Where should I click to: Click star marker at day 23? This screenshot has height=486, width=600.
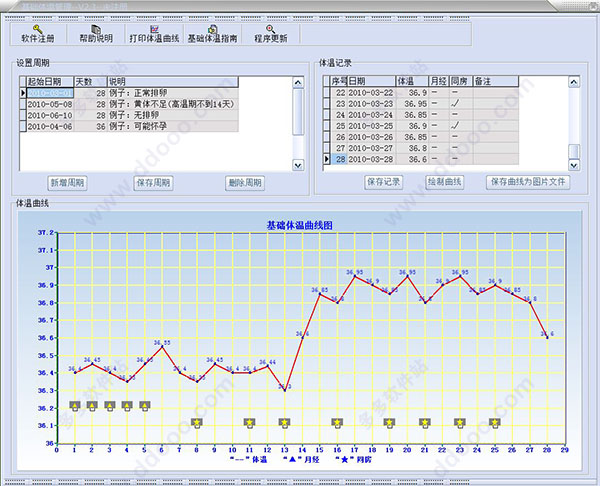460,423
